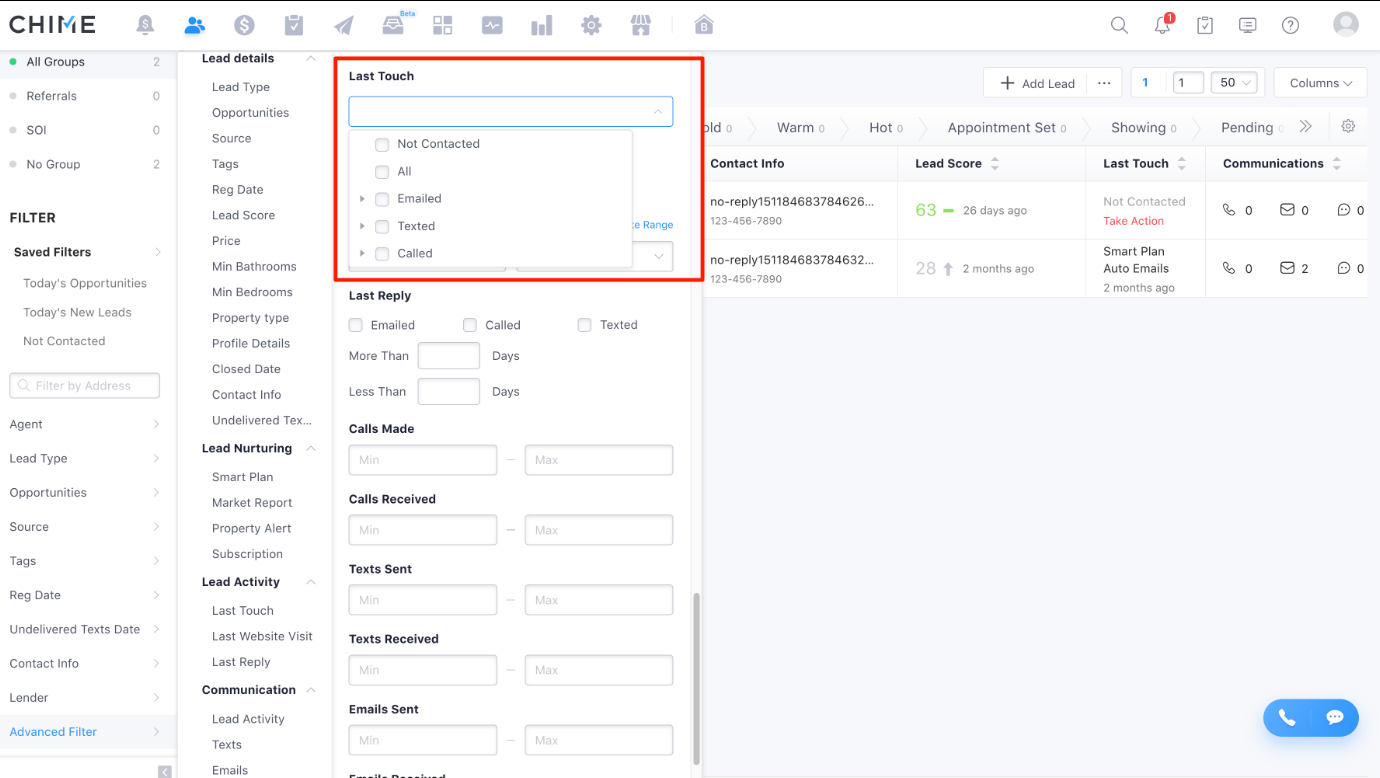1380x778 pixels.
Task: Select the Showing pipeline stage
Action: point(1145,127)
